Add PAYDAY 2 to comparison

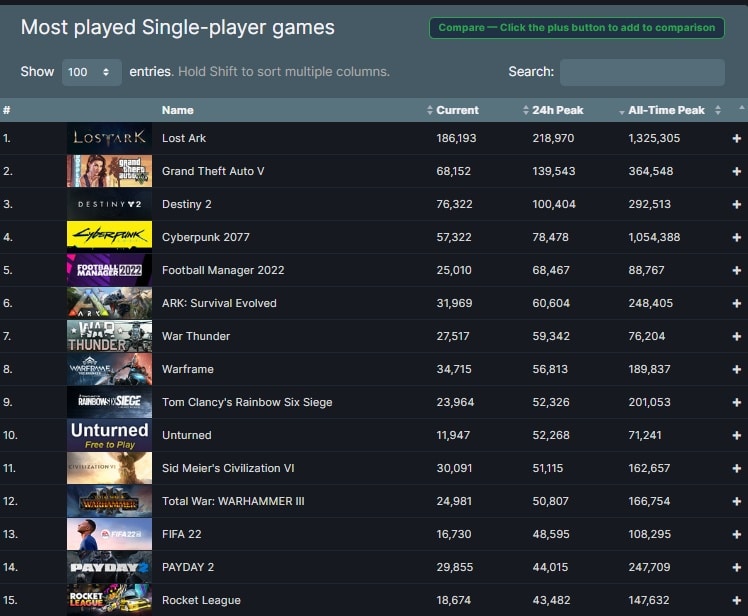click(737, 567)
